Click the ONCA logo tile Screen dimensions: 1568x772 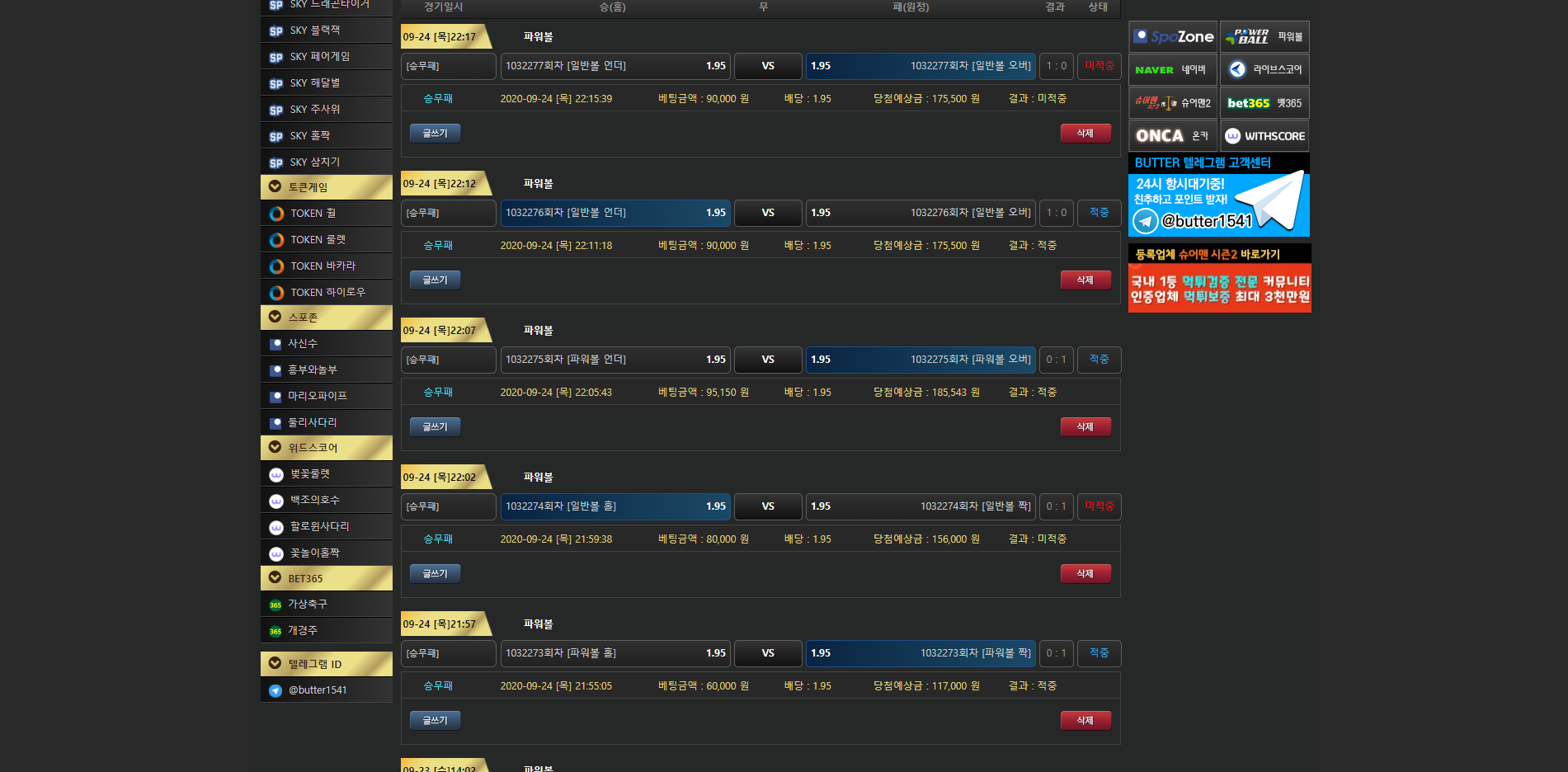[x=1172, y=136]
